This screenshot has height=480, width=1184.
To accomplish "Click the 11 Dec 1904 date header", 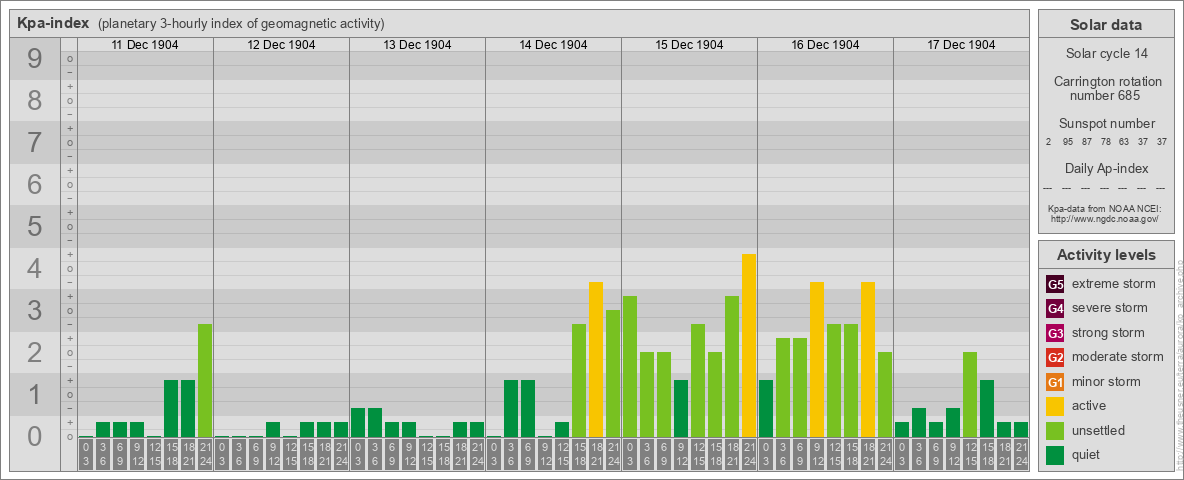I will tap(145, 45).
